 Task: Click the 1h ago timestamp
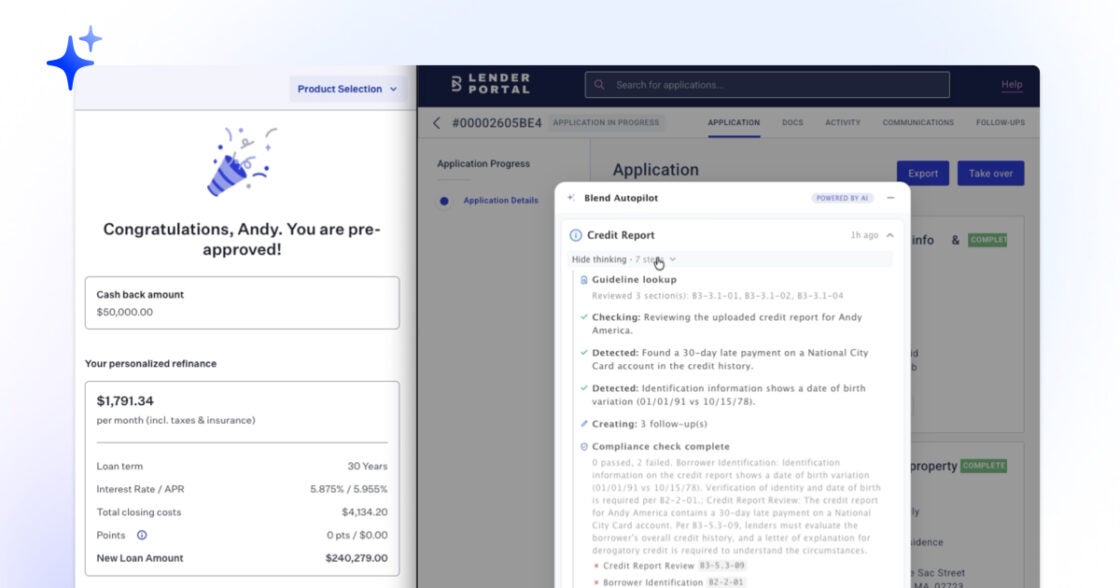(864, 235)
